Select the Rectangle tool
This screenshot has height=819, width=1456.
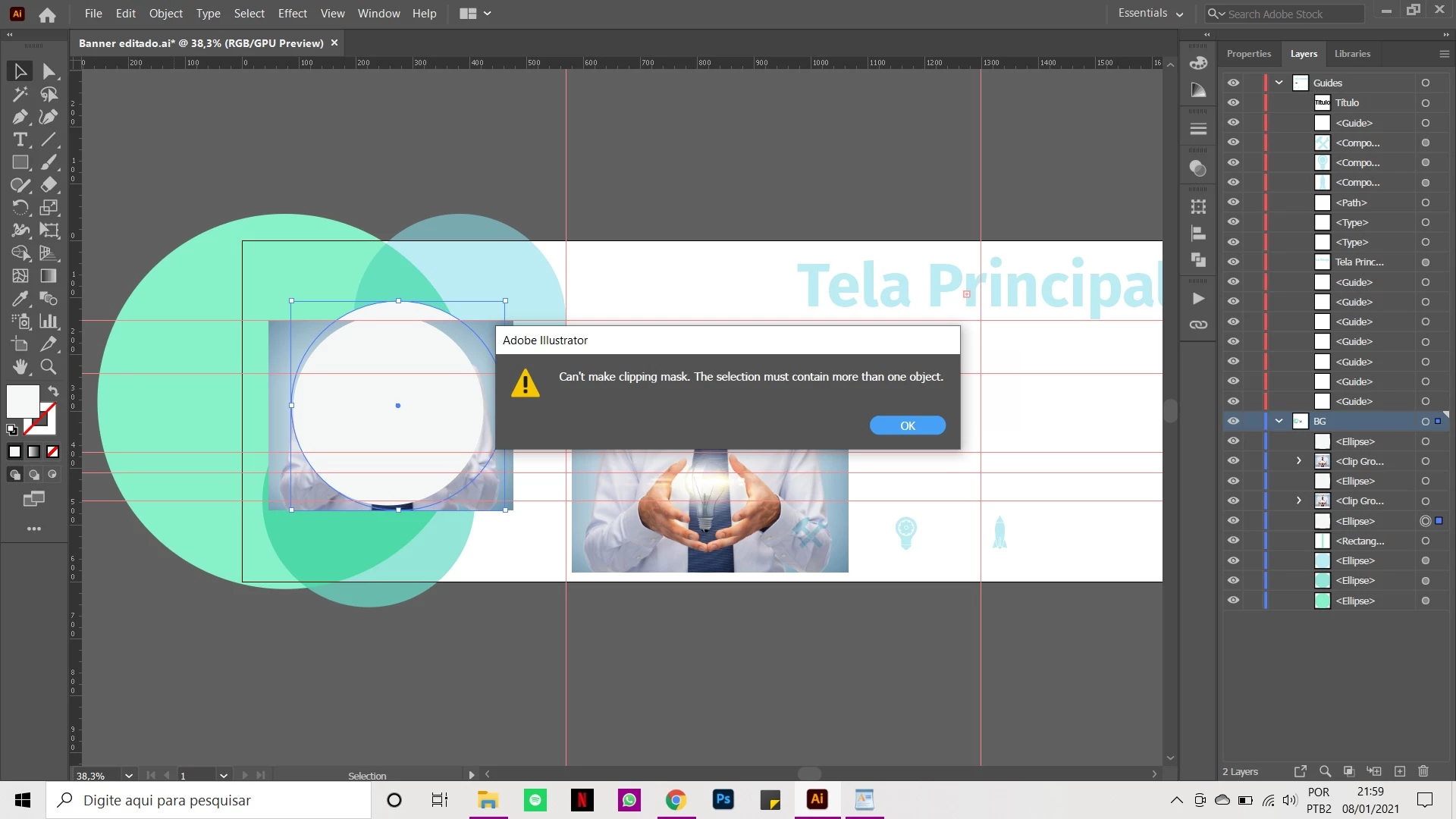click(x=20, y=162)
